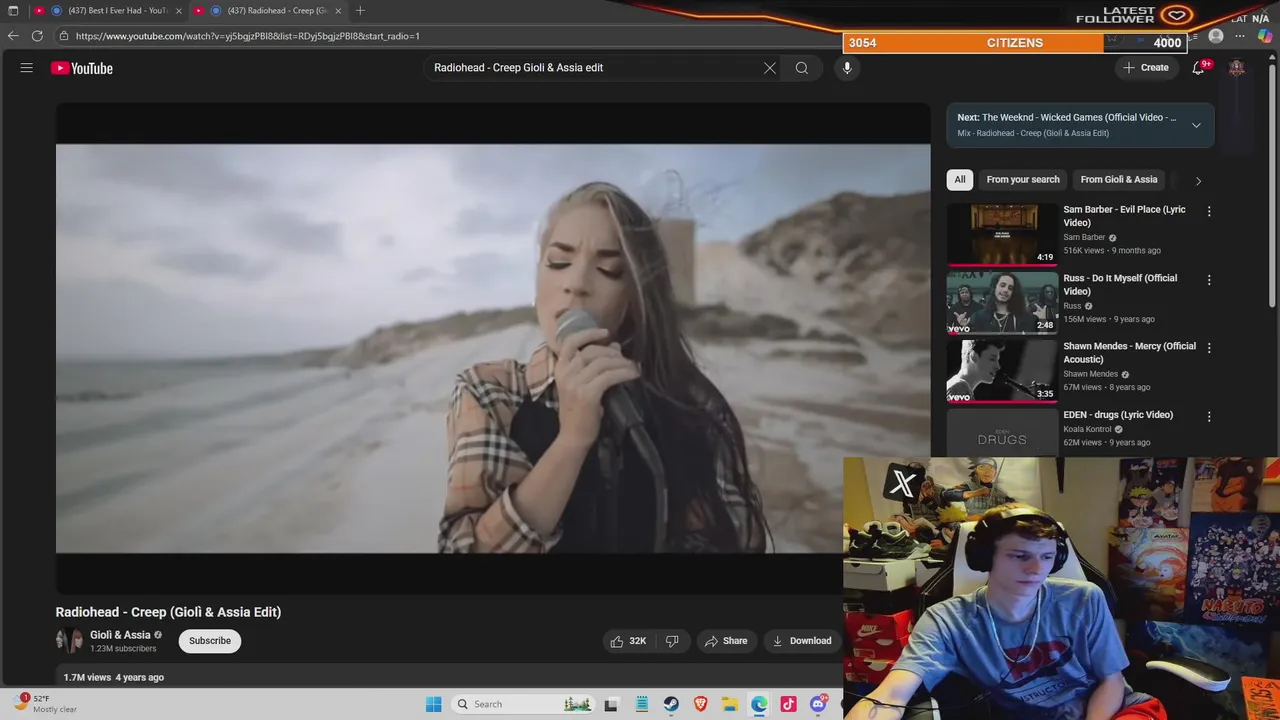Open the weather widget showing 52°F
The image size is (1280, 720).
[47, 704]
